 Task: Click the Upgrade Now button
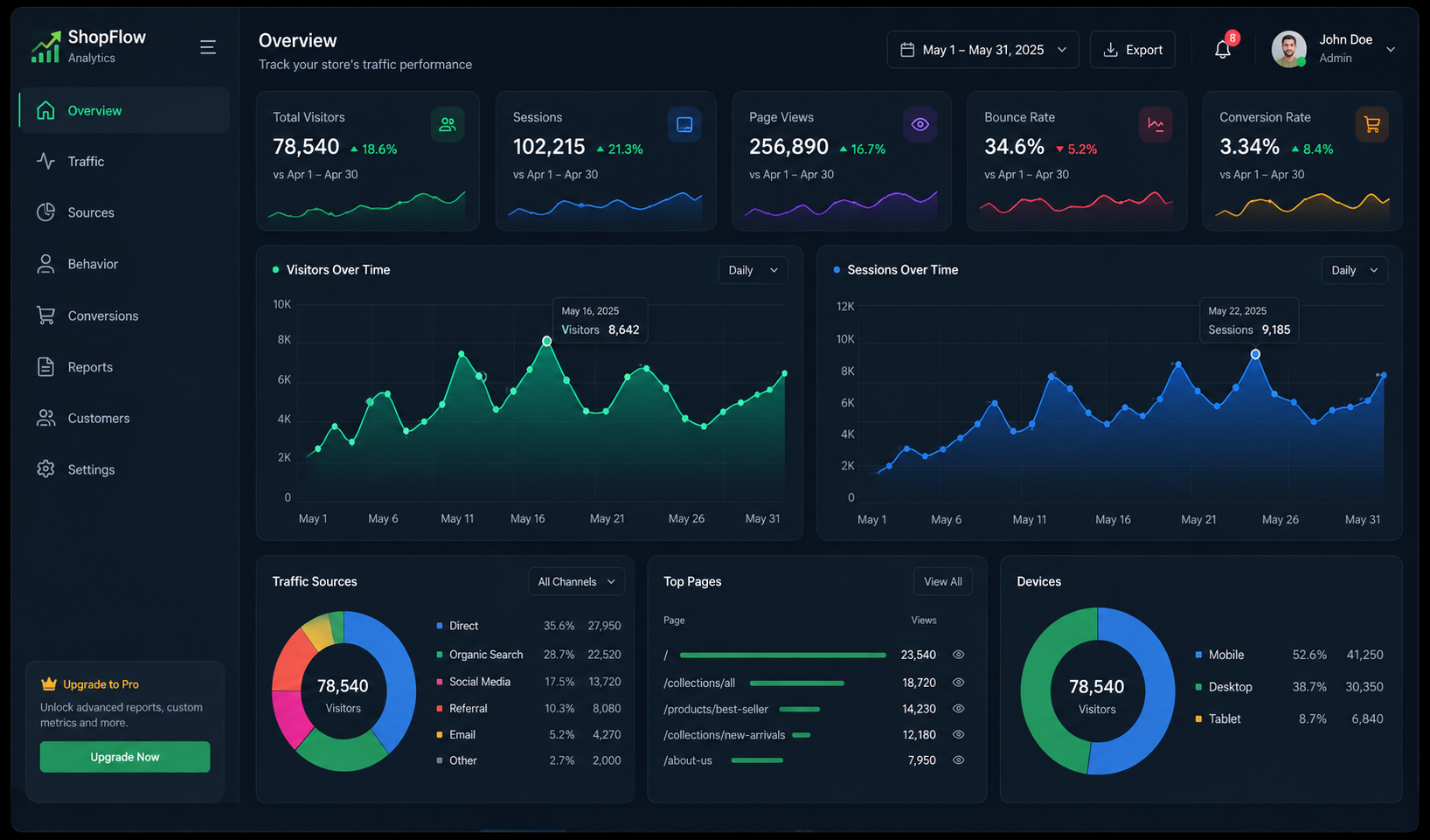click(x=125, y=757)
